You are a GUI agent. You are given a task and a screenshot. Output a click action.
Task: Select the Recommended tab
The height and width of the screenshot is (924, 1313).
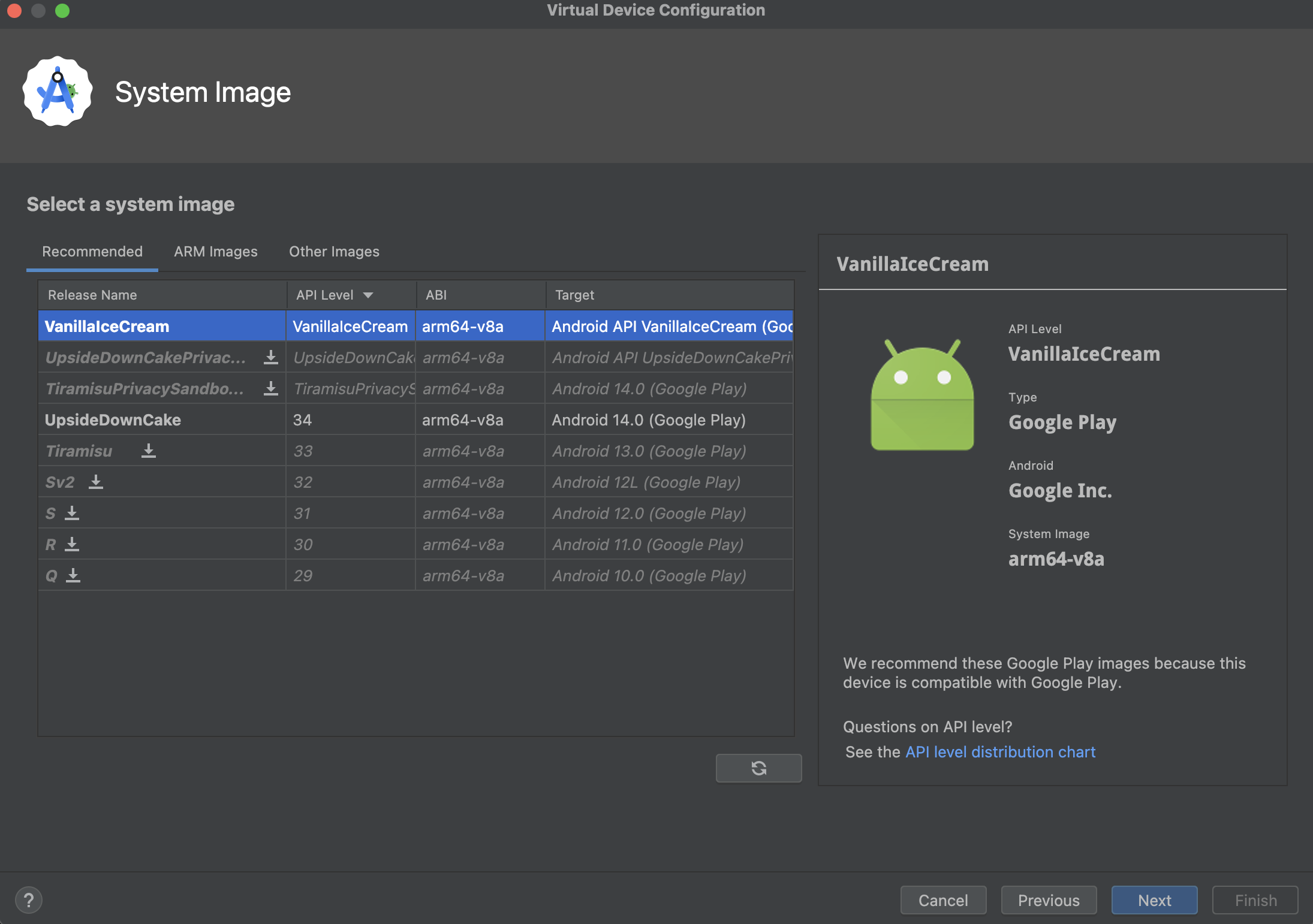(x=91, y=251)
